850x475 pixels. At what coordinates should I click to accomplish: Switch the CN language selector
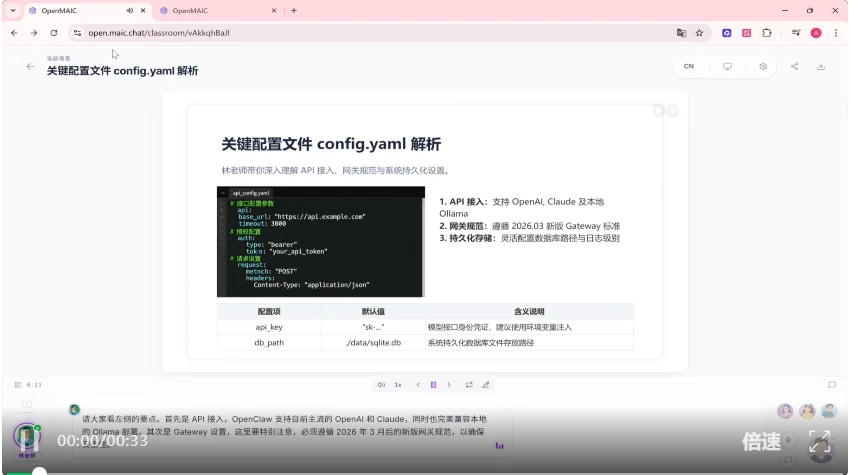pyautogui.click(x=688, y=66)
